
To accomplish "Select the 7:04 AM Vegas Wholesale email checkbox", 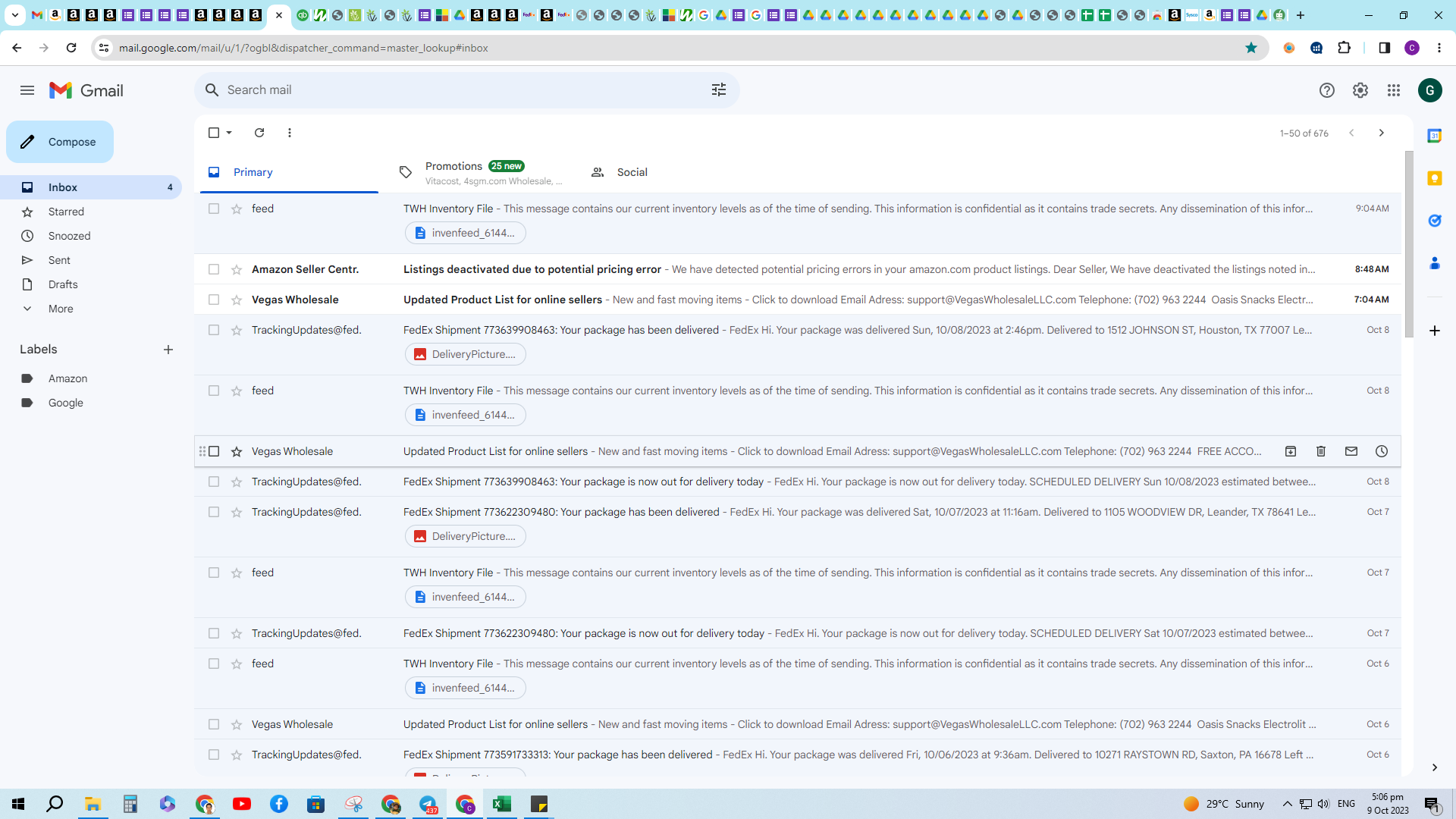I will click(214, 300).
